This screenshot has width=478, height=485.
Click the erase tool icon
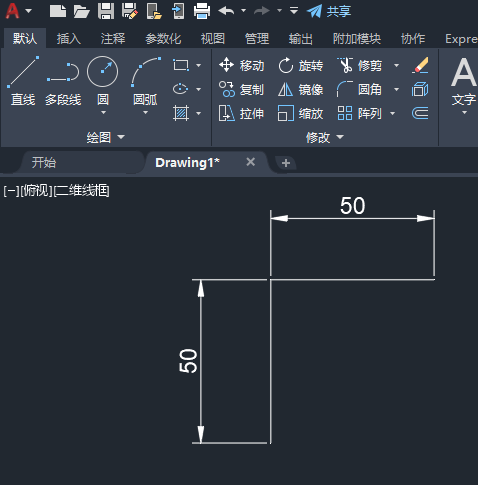[x=420, y=65]
